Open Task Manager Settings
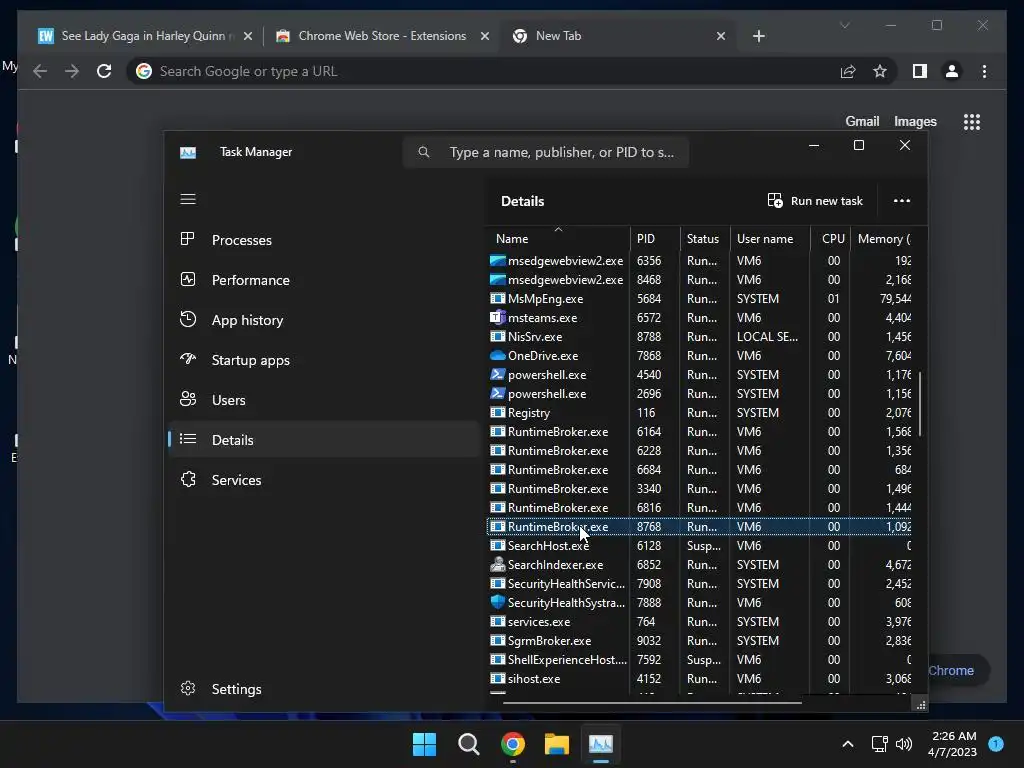The width and height of the screenshot is (1024, 768). [x=323, y=689]
